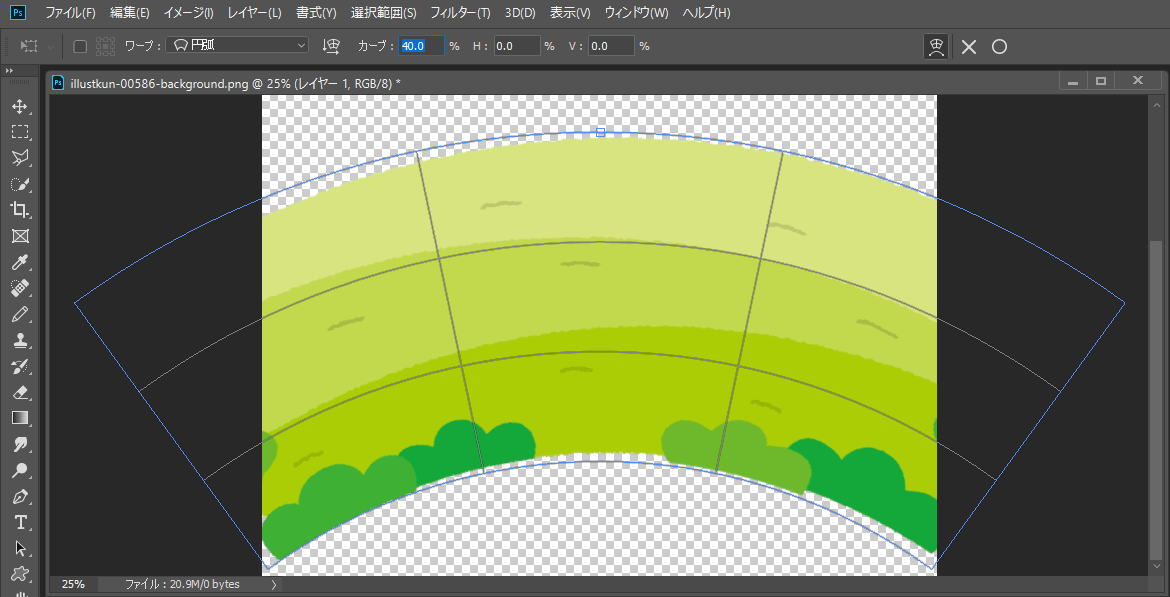Screen dimensions: 1170x597
Task: Select the Pencil tool
Action: pyautogui.click(x=20, y=313)
